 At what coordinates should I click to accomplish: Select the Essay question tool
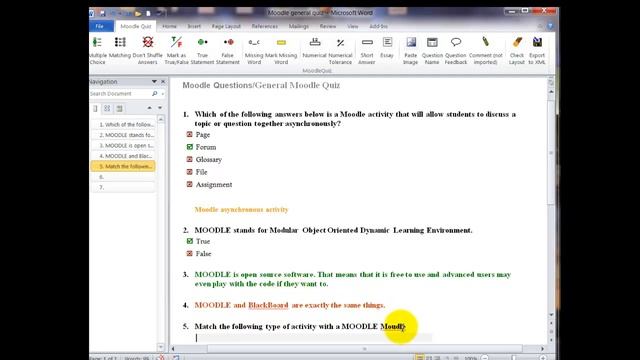point(387,48)
